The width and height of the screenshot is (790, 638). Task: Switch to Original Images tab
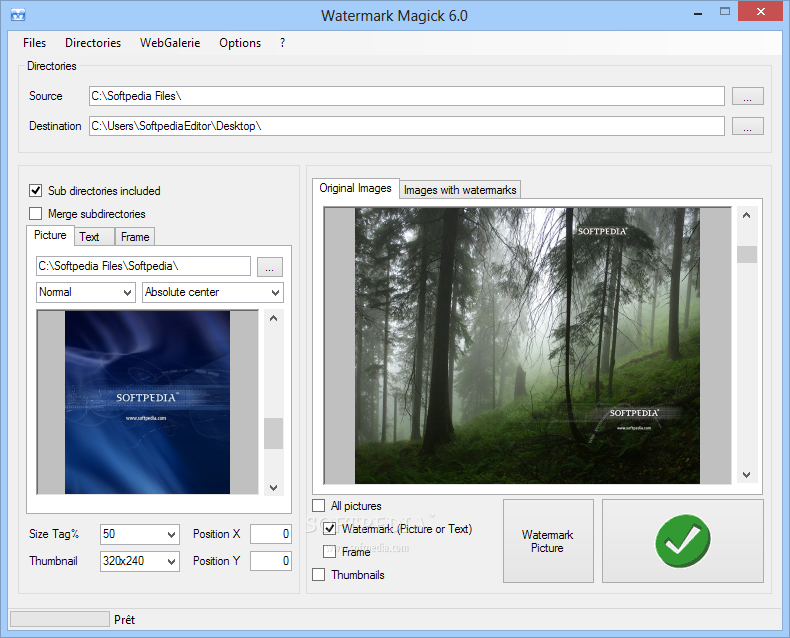[x=356, y=188]
